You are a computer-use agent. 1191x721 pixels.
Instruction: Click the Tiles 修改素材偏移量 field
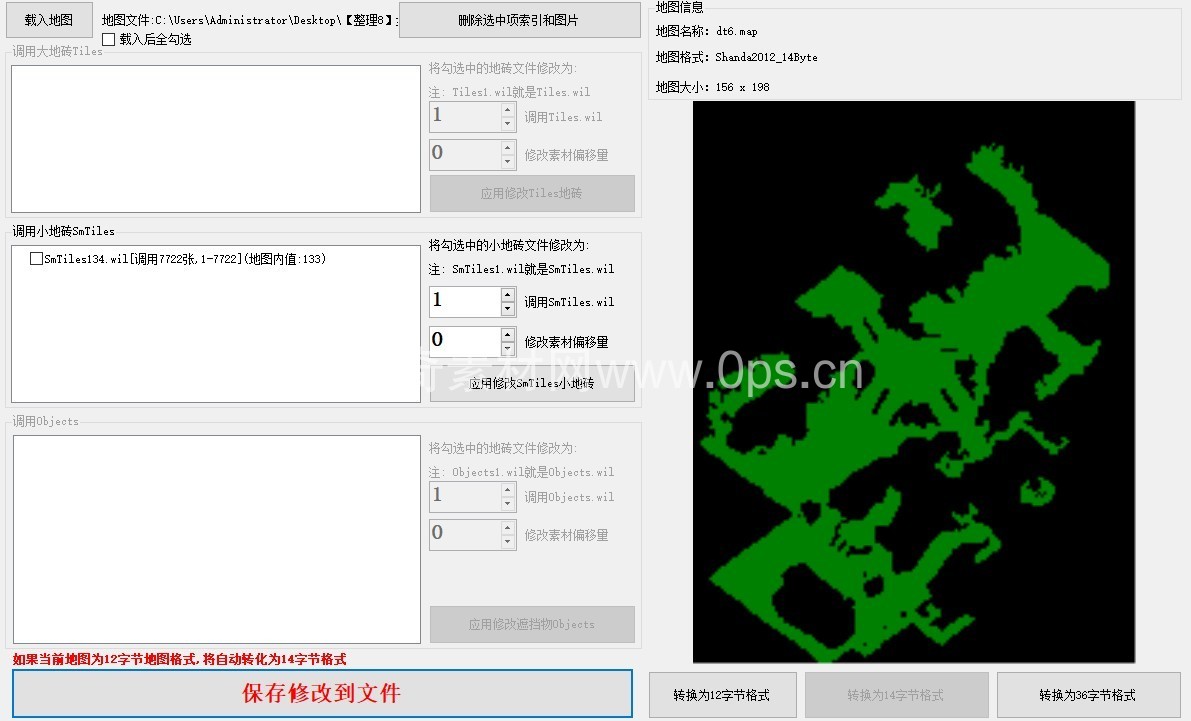(x=465, y=154)
